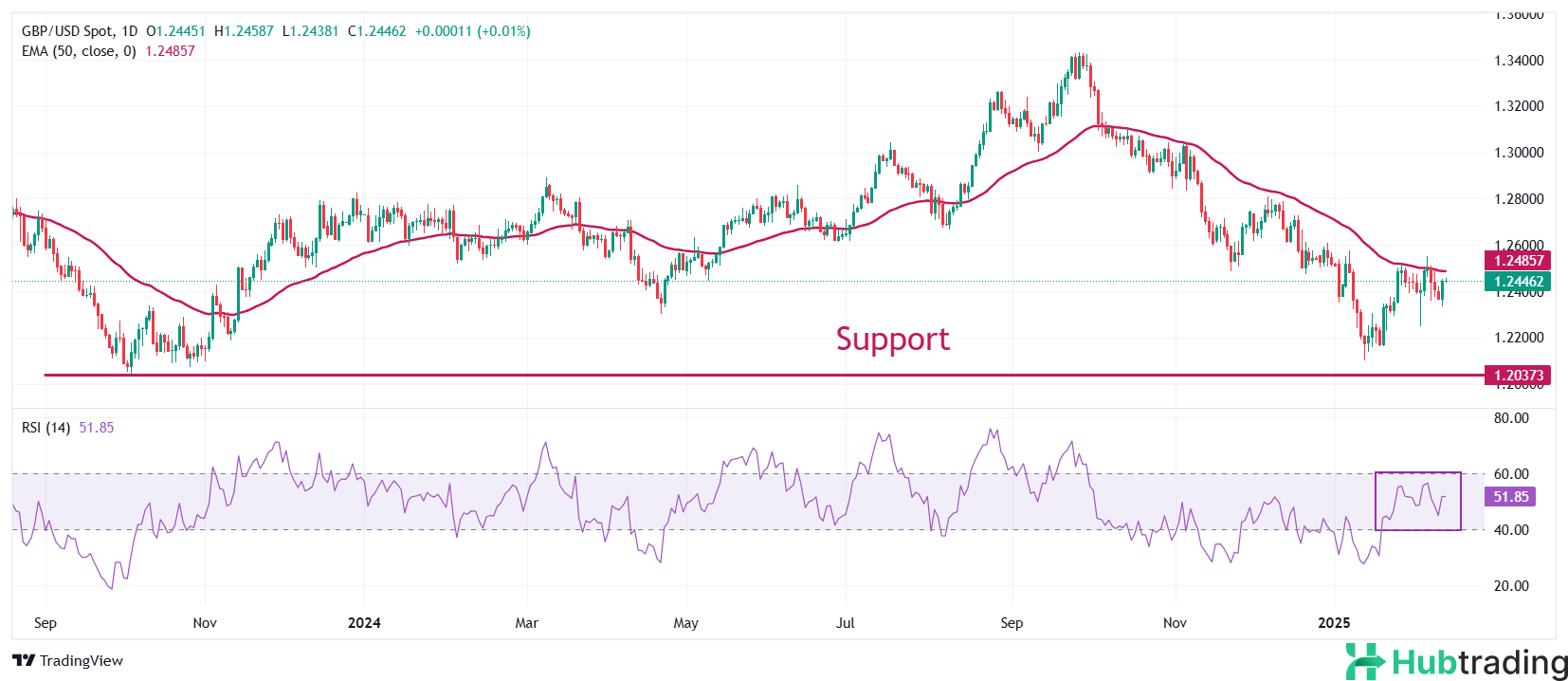Click the GBP/USD Spot symbol title
Image resolution: width=1568 pixels, height=681 pixels.
(x=80, y=31)
